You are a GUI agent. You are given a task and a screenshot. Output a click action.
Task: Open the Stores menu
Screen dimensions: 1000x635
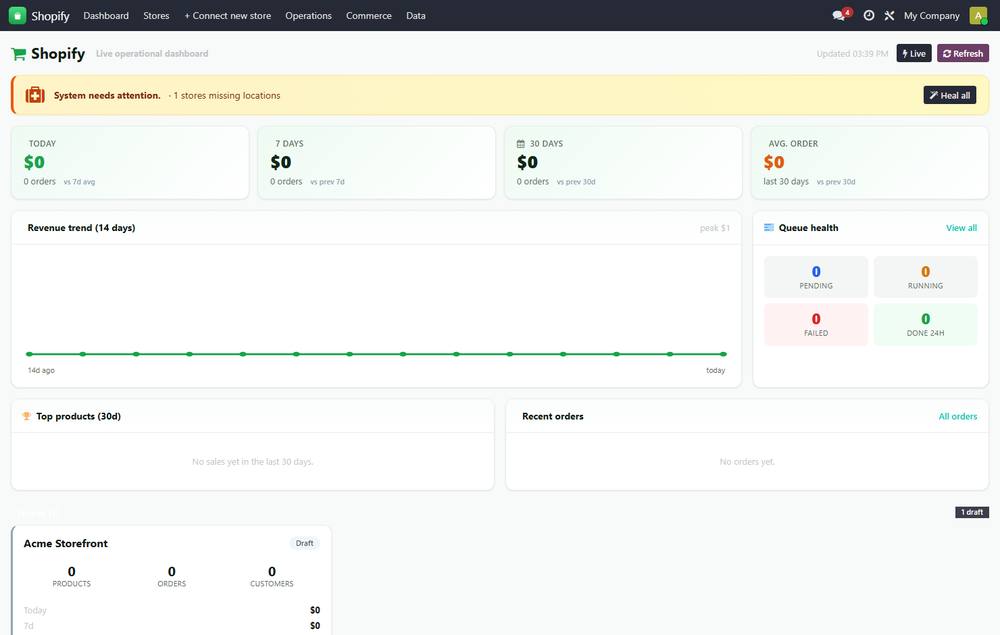(156, 15)
